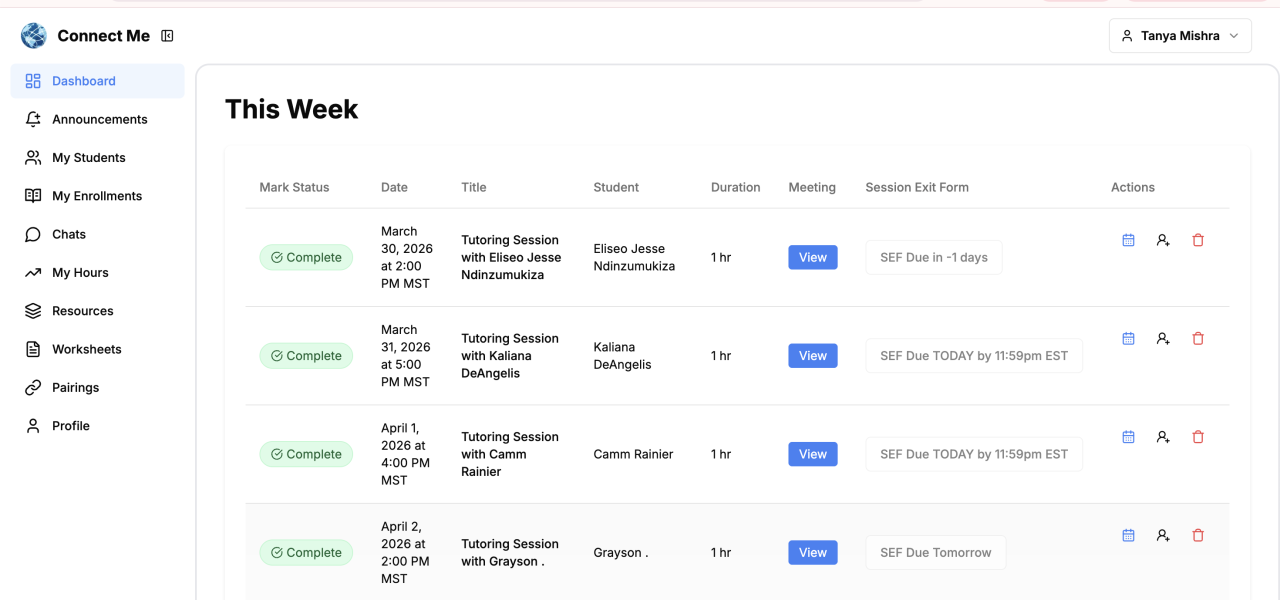Click add-person icon for Kaliana DeAngelis session
This screenshot has height=600, width=1280.
point(1163,339)
